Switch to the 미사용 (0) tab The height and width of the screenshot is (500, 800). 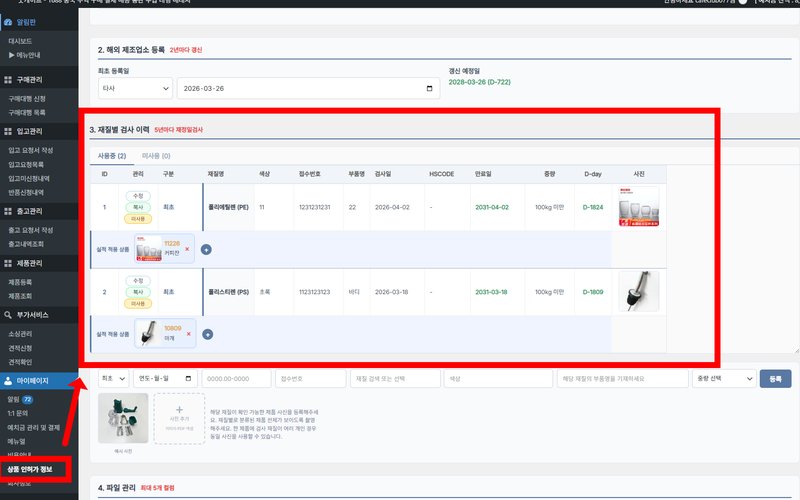[156, 156]
